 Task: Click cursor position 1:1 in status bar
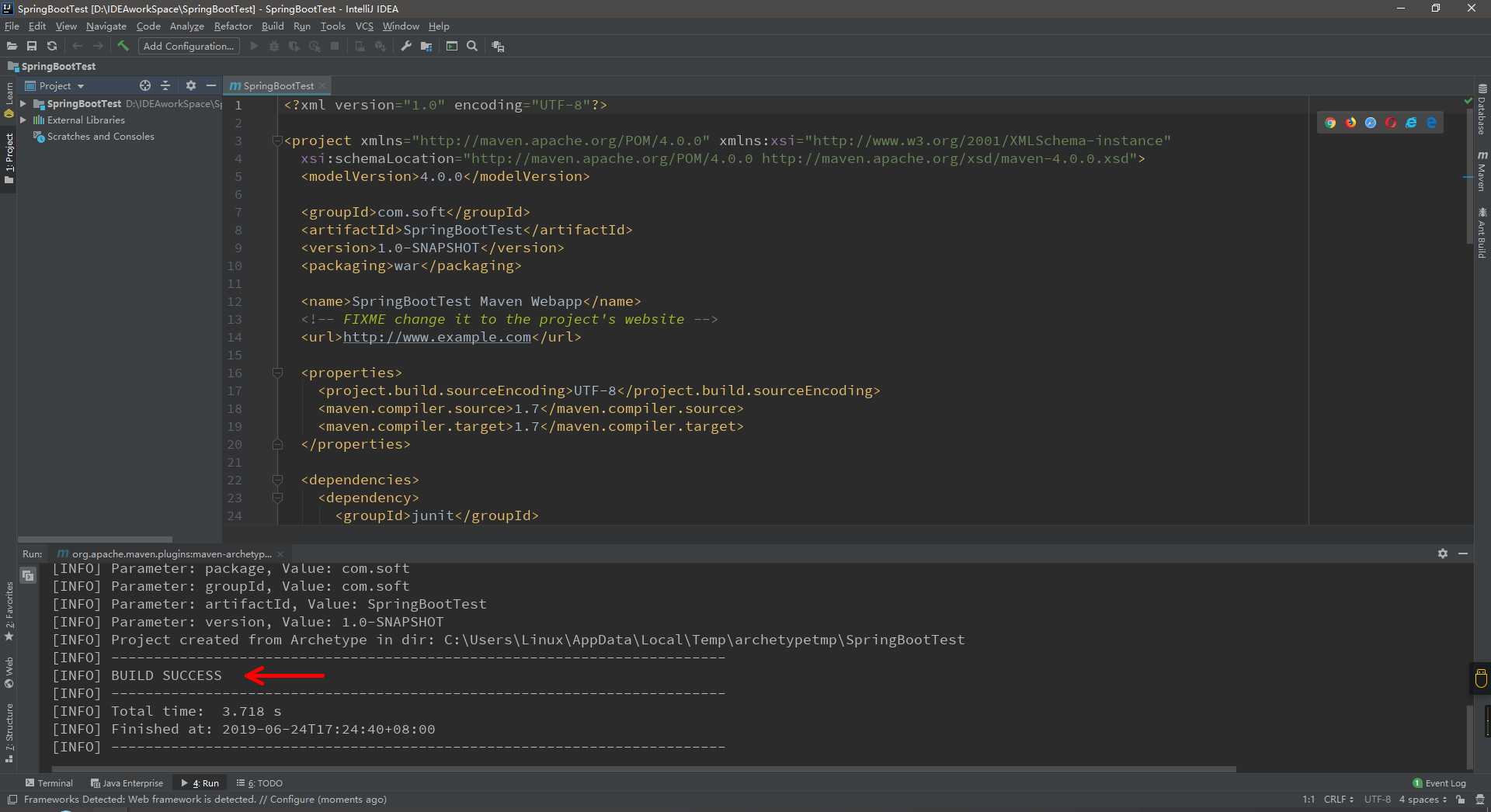point(1309,800)
